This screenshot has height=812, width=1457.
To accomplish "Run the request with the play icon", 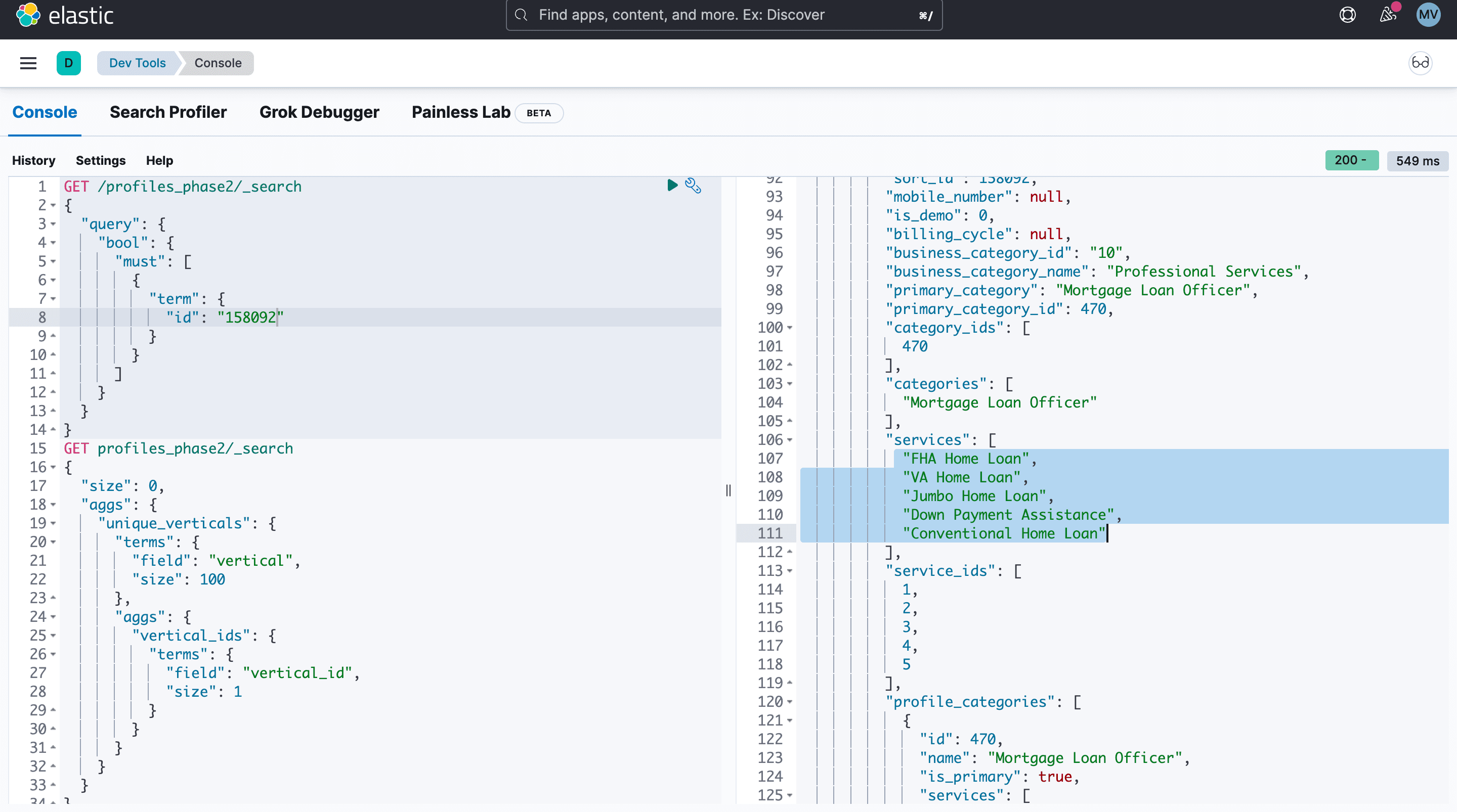I will [x=672, y=186].
